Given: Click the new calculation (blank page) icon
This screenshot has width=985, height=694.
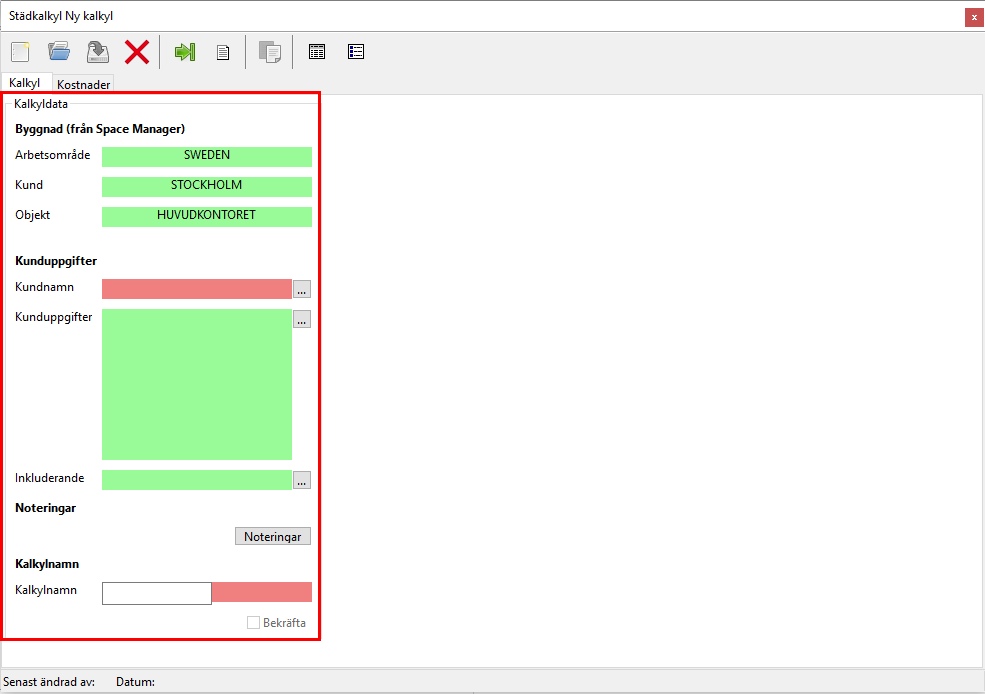Looking at the screenshot, I should pyautogui.click(x=20, y=52).
